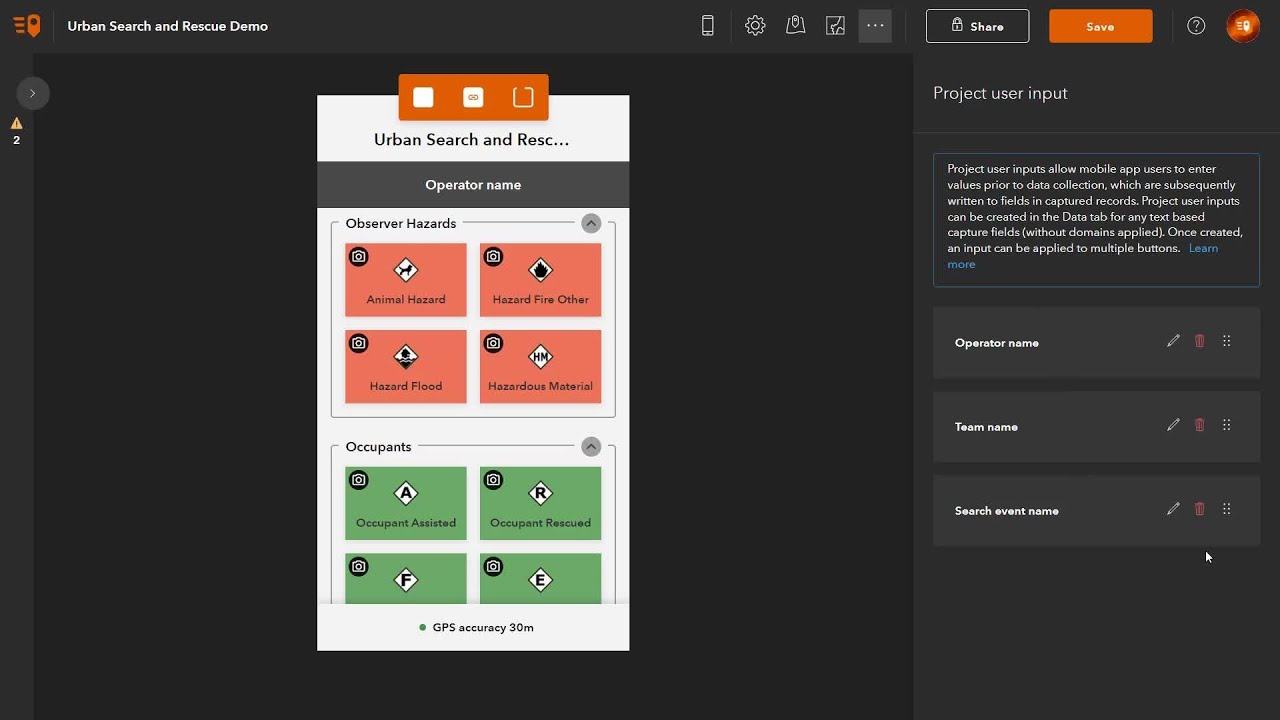
Task: Grab the Search event name reorder handle
Action: [1227, 509]
